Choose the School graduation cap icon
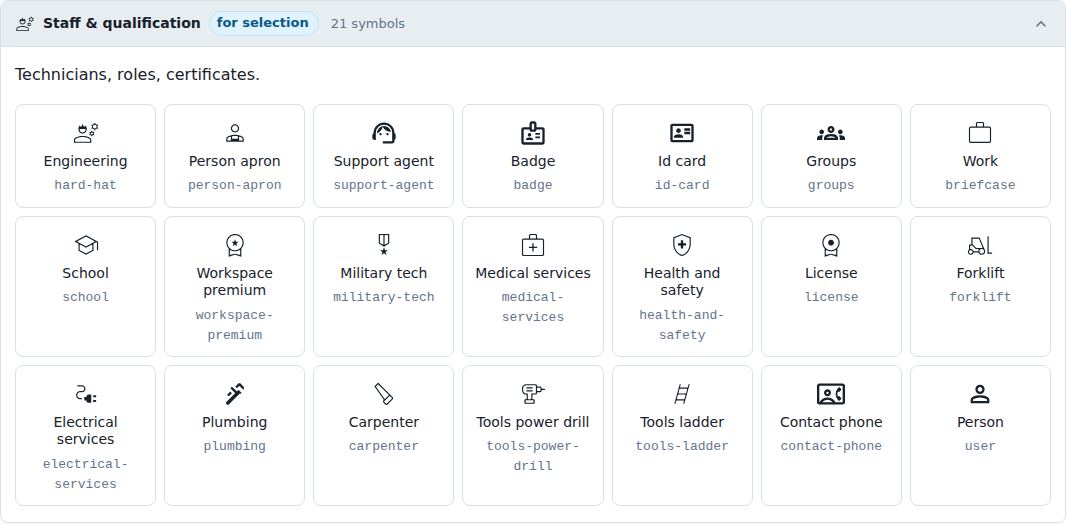This screenshot has height=524, width=1066. point(86,245)
